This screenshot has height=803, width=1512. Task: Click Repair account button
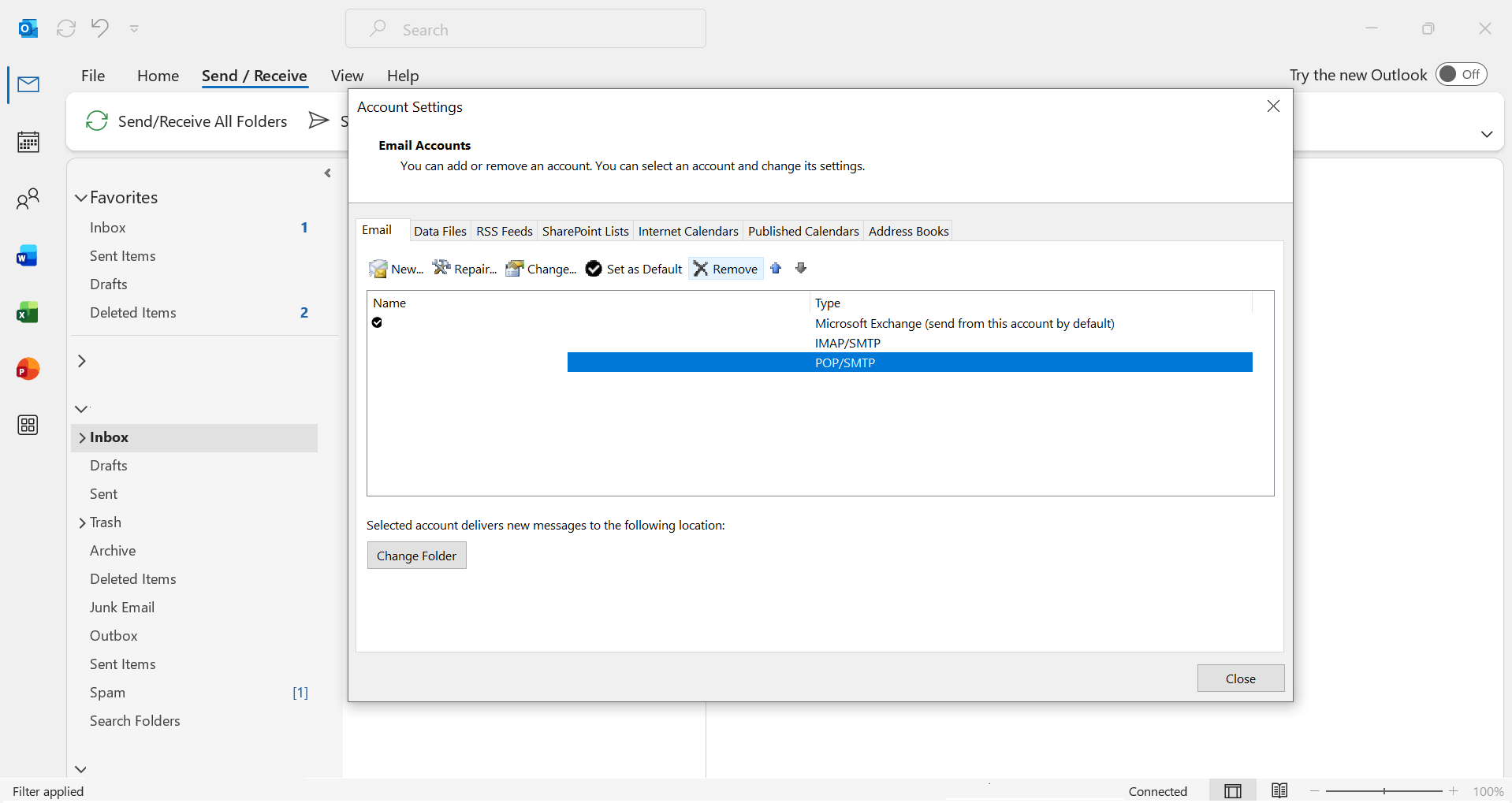point(465,269)
